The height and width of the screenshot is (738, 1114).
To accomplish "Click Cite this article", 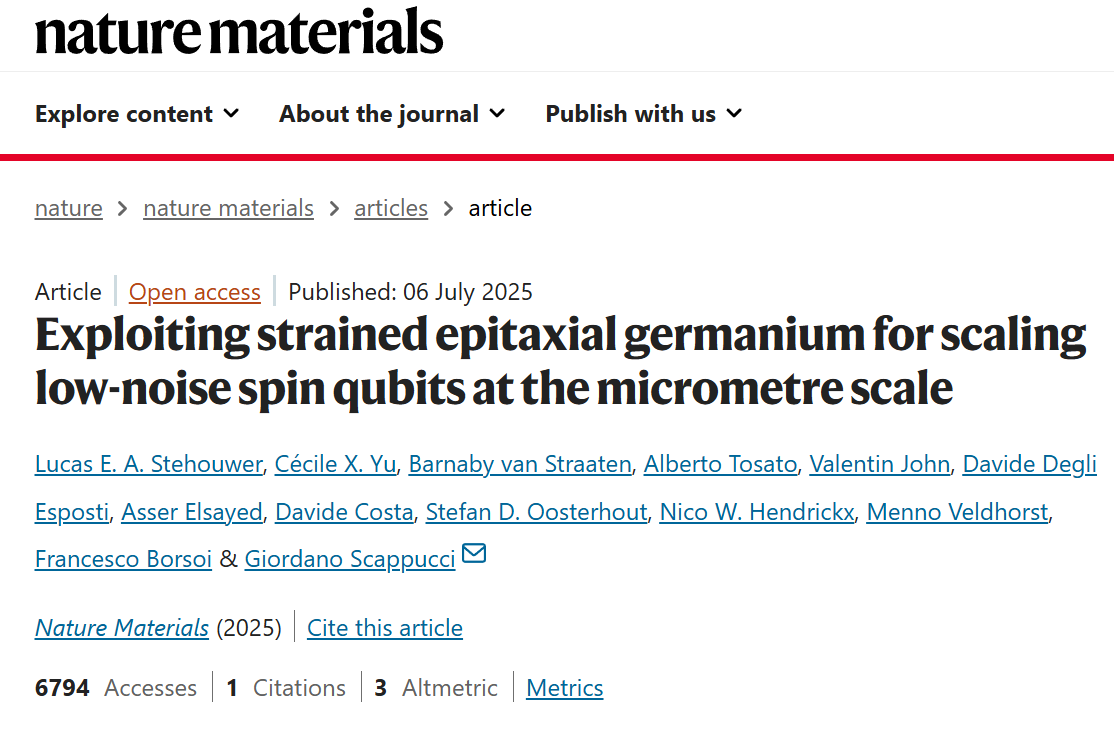I will click(385, 628).
